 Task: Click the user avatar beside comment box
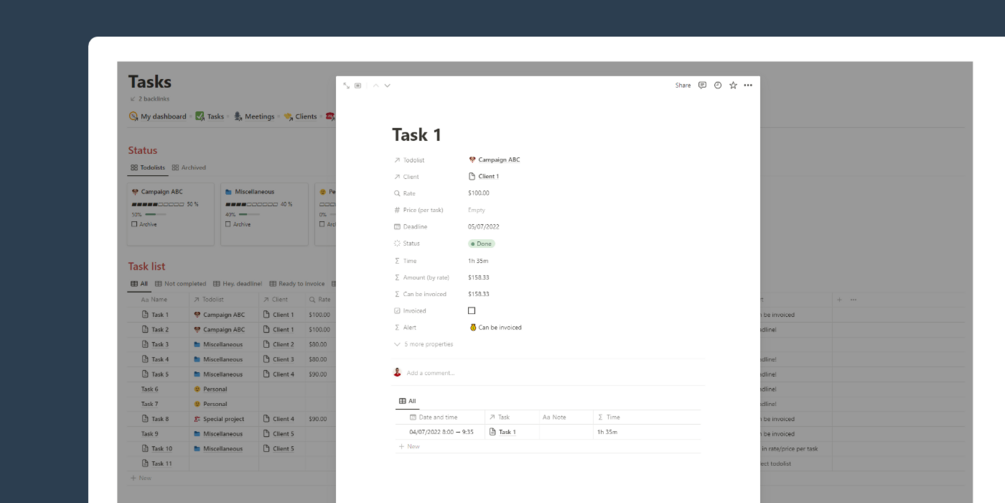point(397,372)
